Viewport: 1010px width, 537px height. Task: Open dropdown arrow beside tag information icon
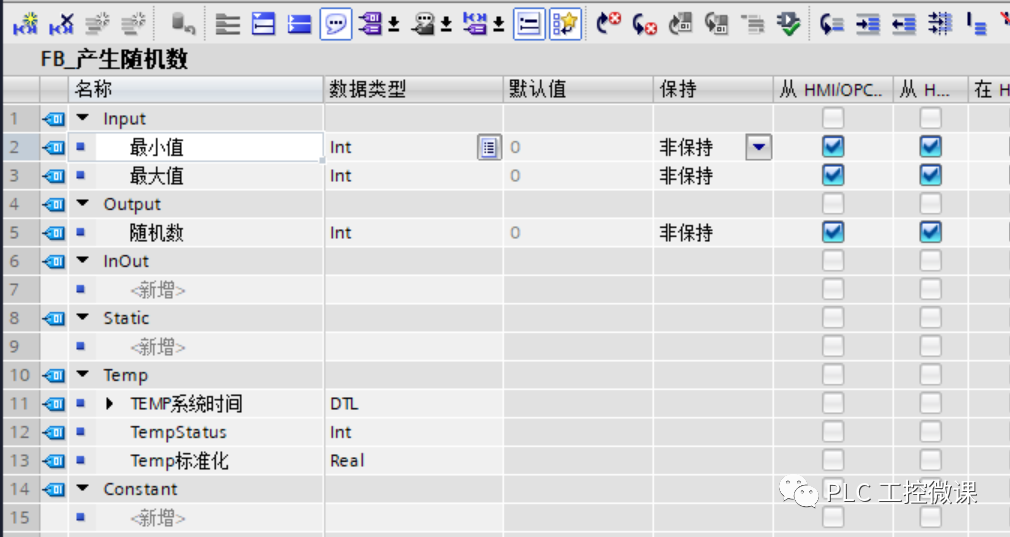pyautogui.click(x=446, y=25)
